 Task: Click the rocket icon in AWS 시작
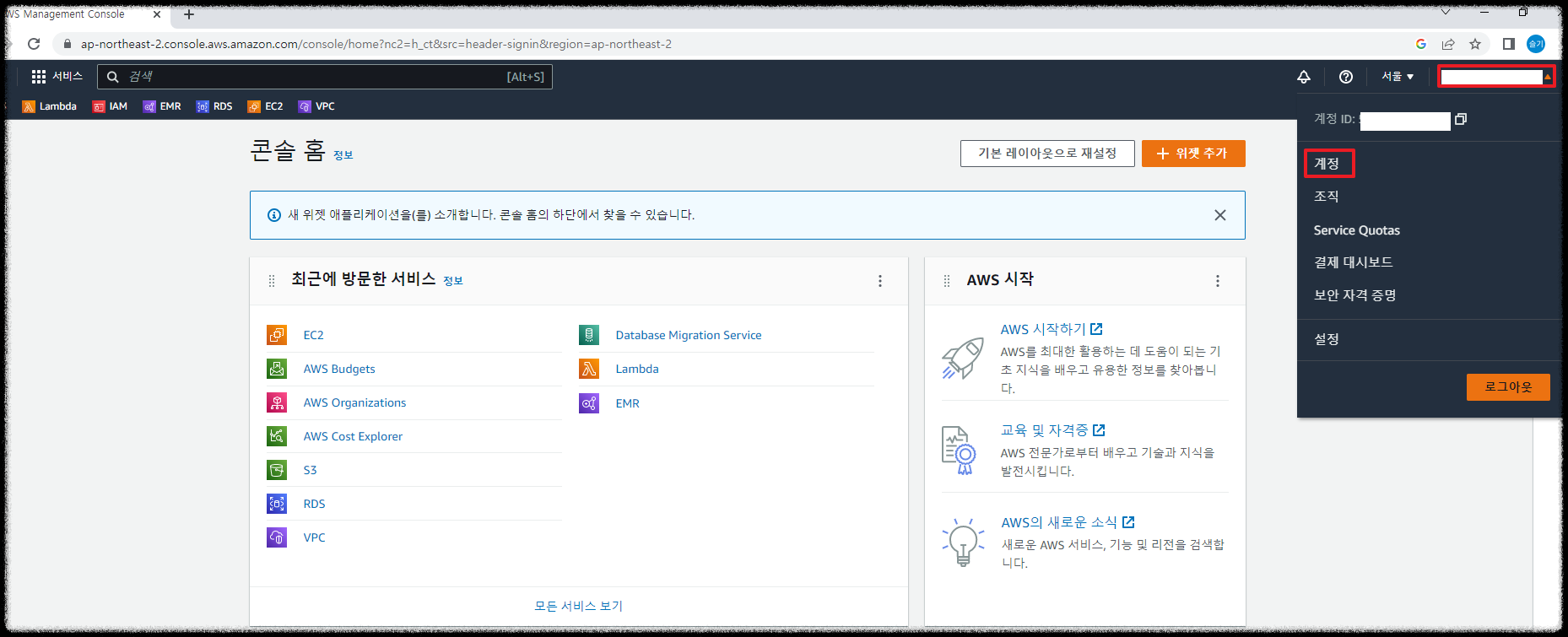[x=963, y=358]
